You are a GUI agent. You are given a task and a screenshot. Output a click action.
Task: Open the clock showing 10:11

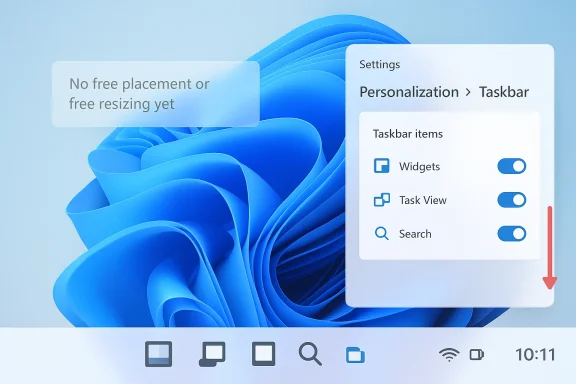pos(535,355)
